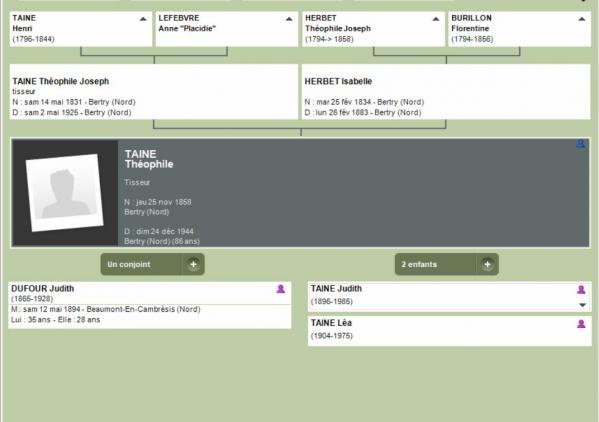
Task: Open grandfather TAINE Henri's box
Action: pyautogui.click(x=81, y=29)
